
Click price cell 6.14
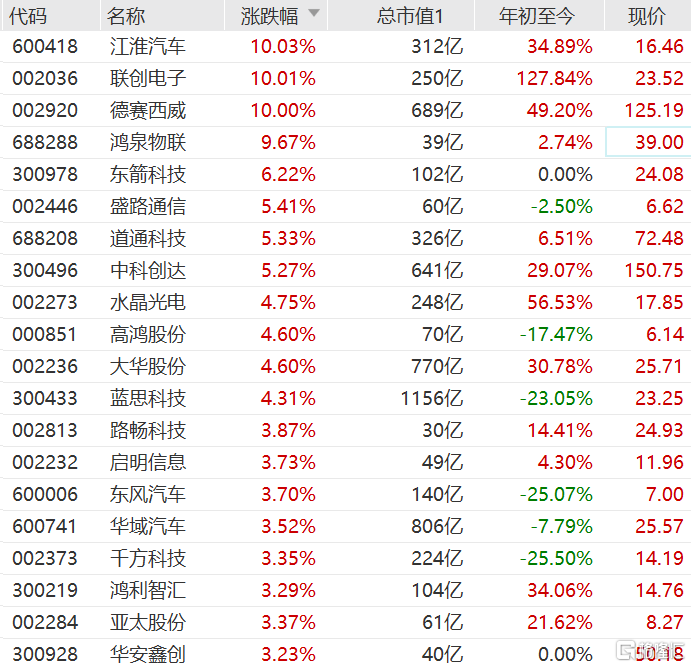(665, 334)
